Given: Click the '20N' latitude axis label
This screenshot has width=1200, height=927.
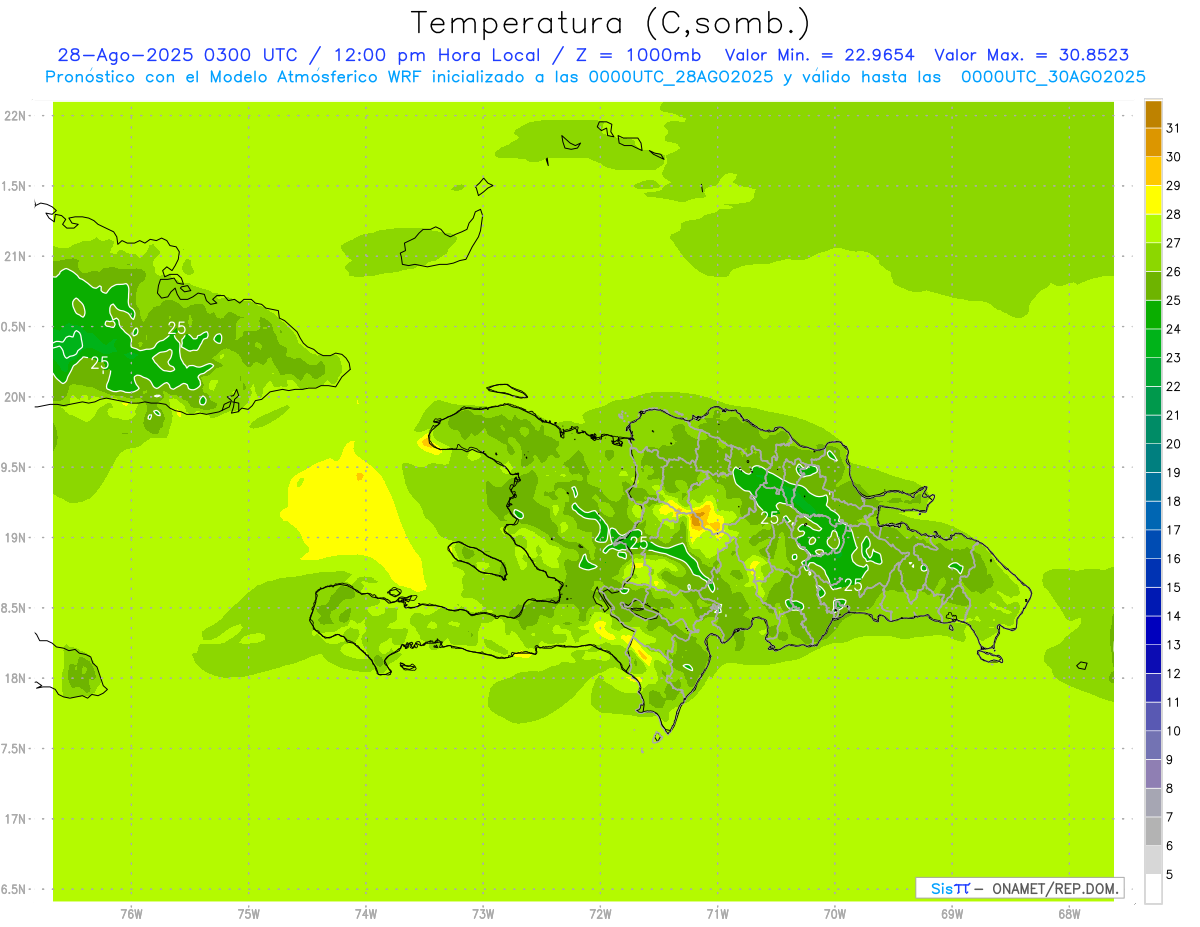Looking at the screenshot, I should [17, 397].
